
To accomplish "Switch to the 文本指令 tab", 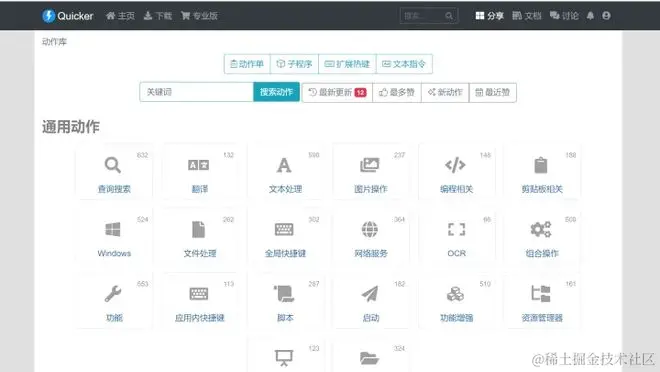I will (404, 64).
